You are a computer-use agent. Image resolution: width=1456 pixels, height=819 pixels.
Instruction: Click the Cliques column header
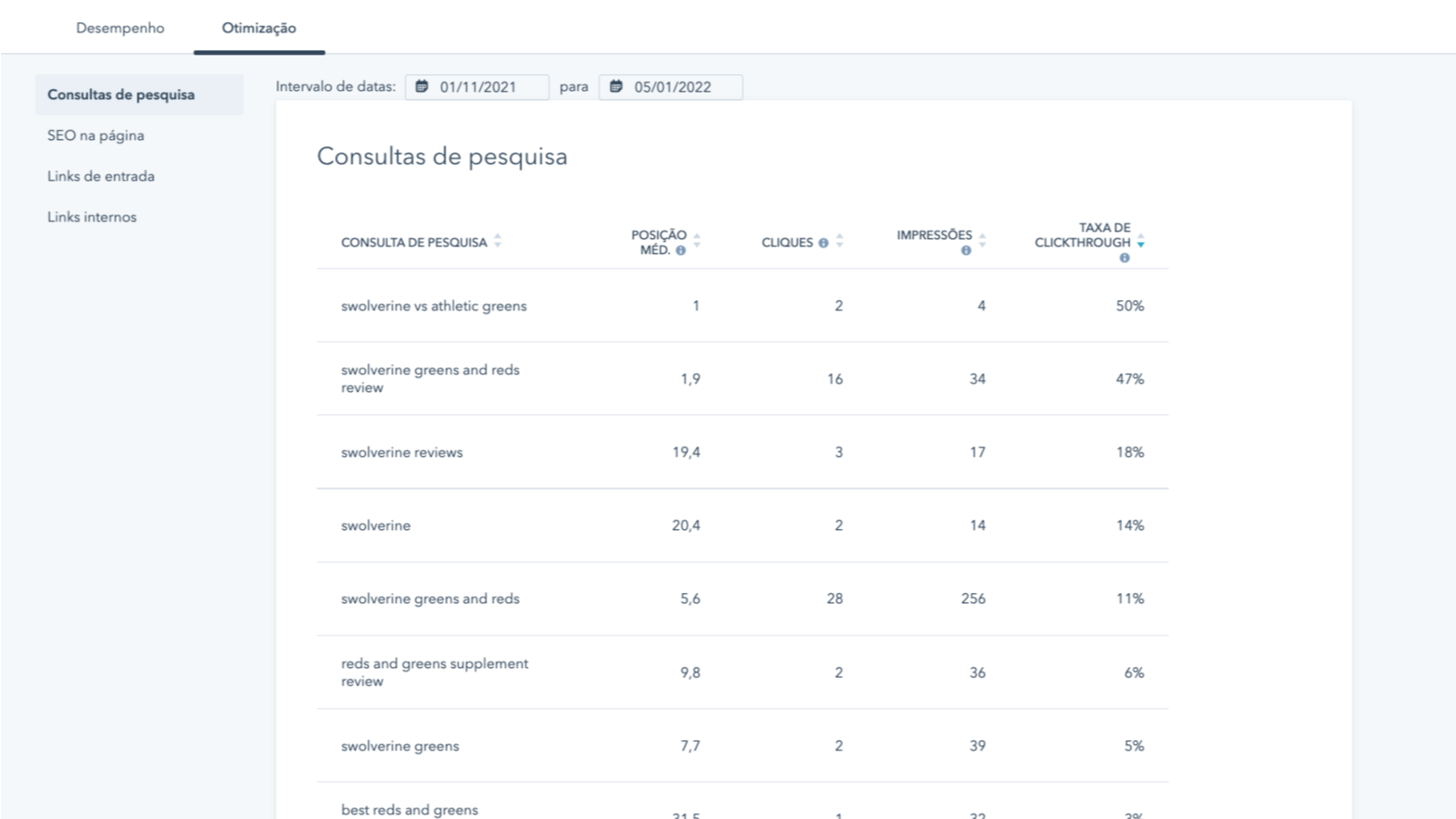coord(787,242)
